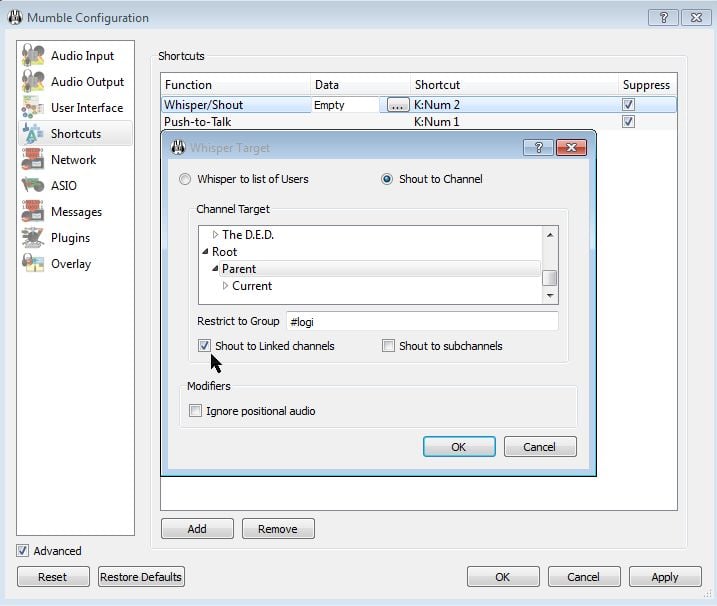Click the Network settings icon
This screenshot has height=606, width=717.
(x=34, y=160)
